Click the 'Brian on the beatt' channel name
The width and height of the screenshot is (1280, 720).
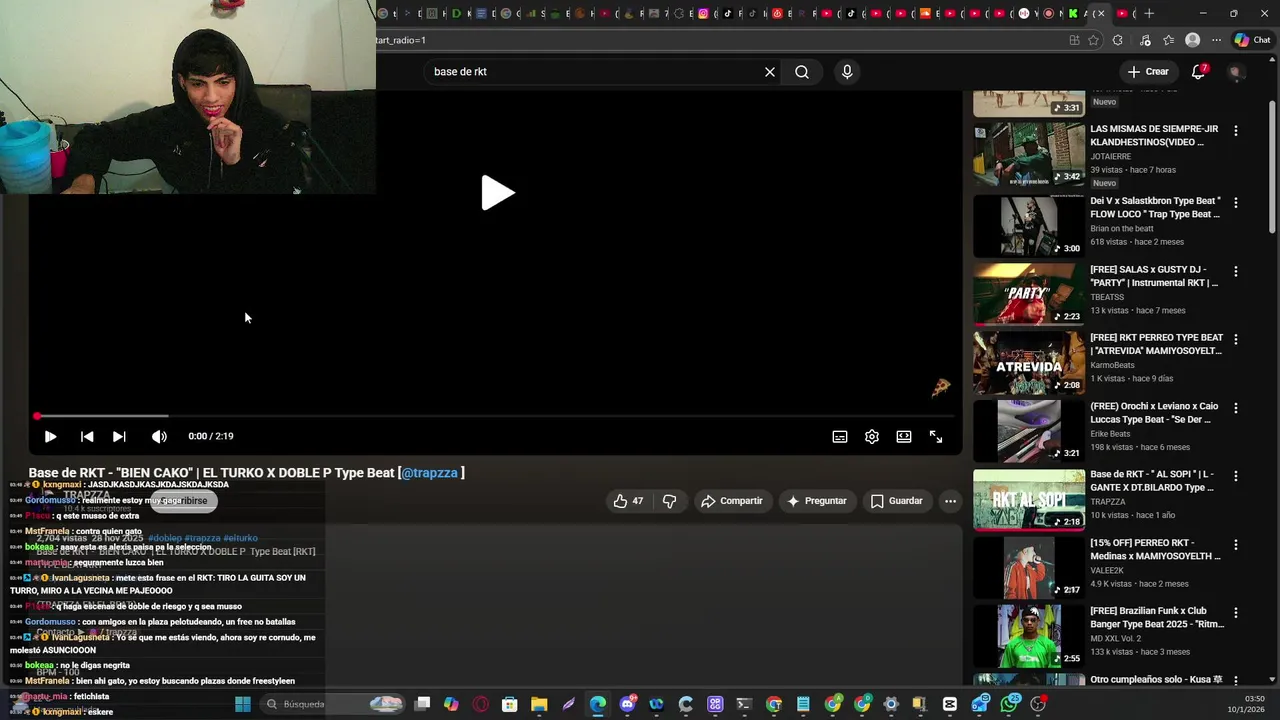tap(1122, 228)
